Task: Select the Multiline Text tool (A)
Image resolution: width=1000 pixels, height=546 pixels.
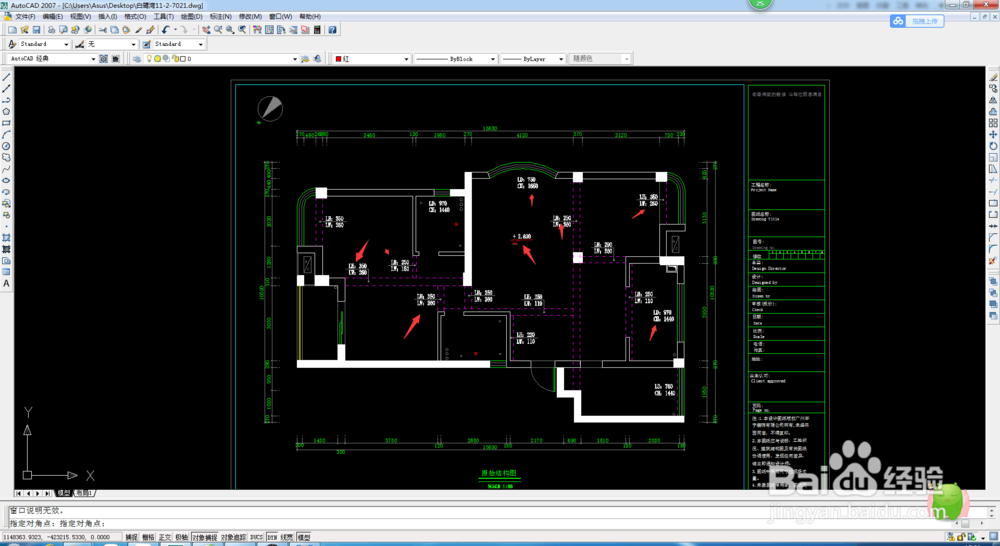Action: (7, 283)
